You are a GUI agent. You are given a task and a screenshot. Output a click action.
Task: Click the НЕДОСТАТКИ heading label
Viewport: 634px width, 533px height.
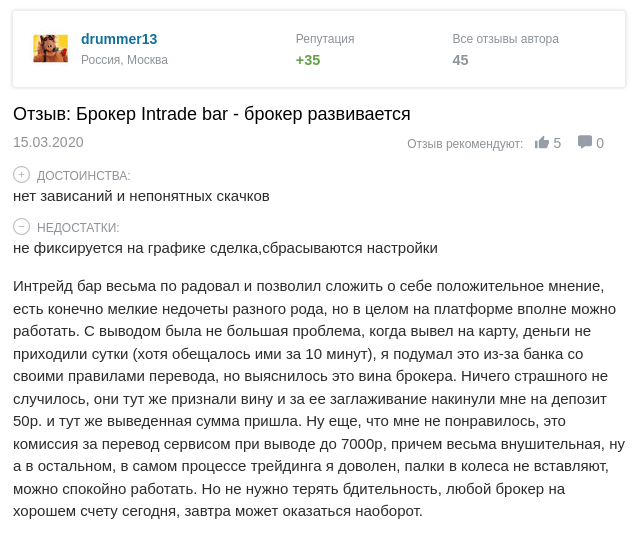(78, 227)
